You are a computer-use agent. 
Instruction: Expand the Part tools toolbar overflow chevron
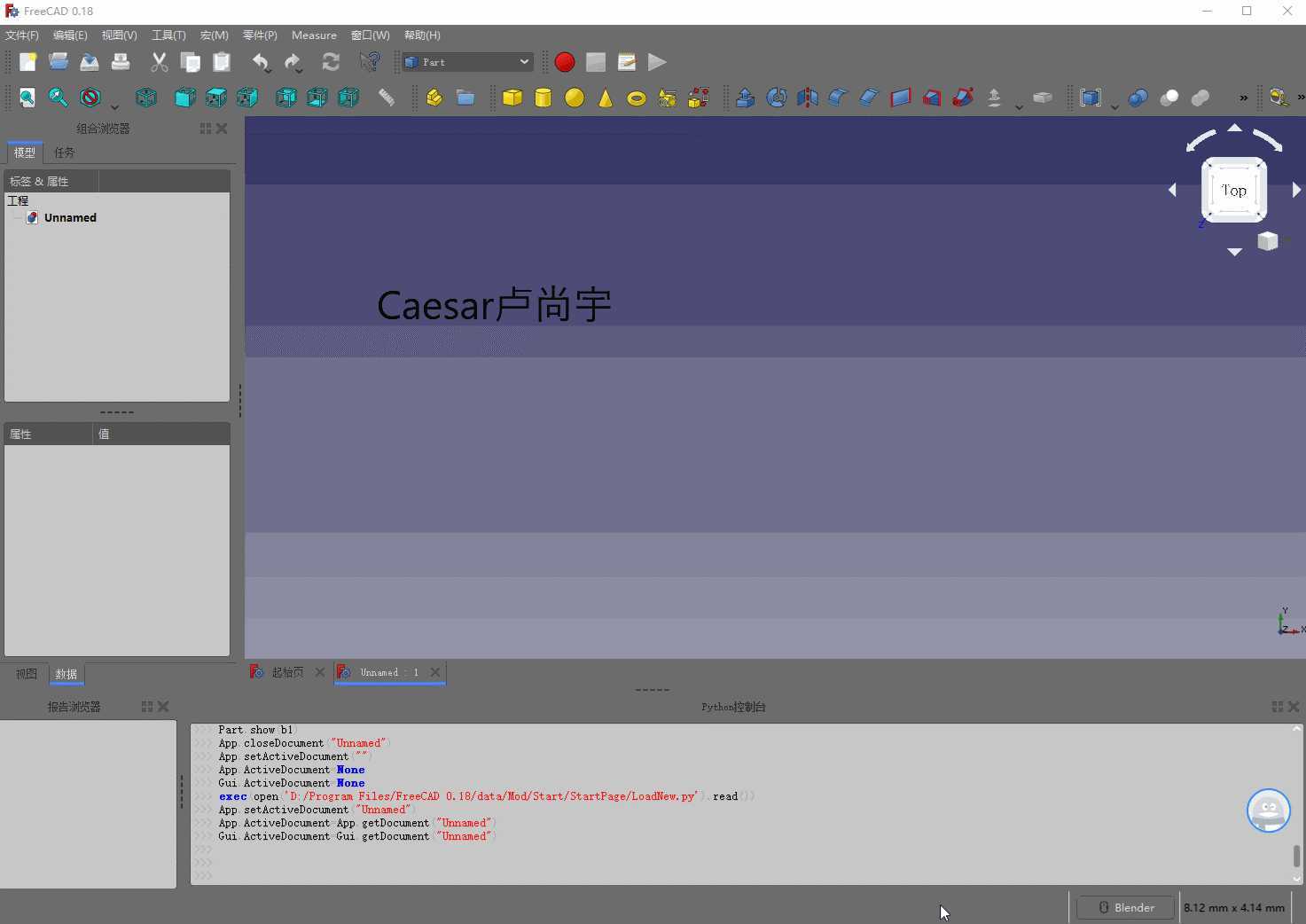click(x=1243, y=98)
